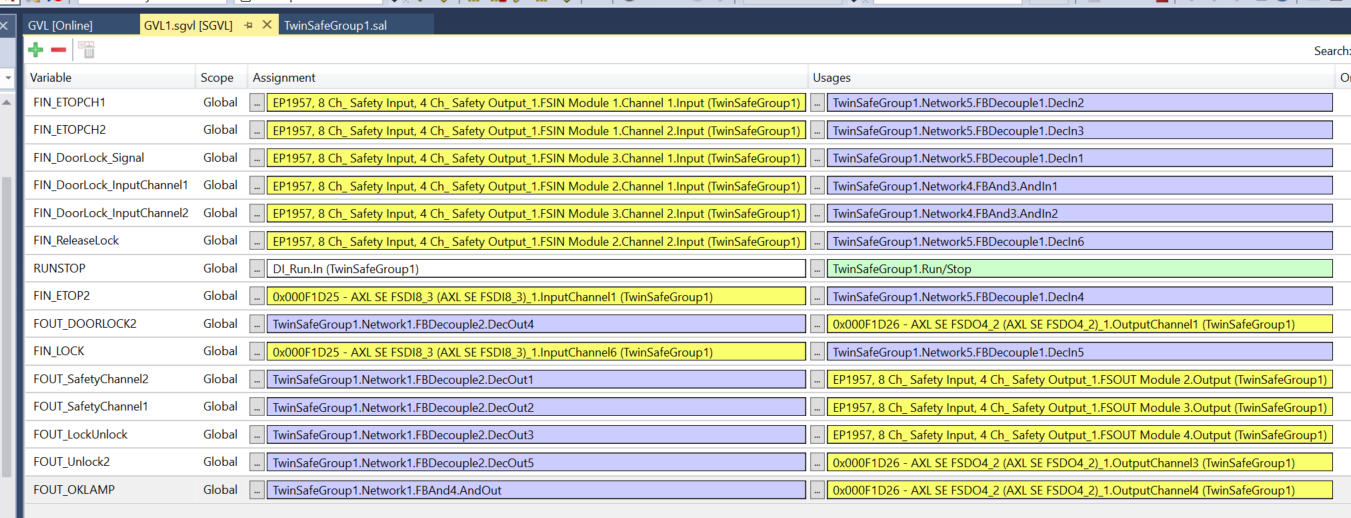Click the FBDecouple1.DecIn6 usage field

point(1080,241)
